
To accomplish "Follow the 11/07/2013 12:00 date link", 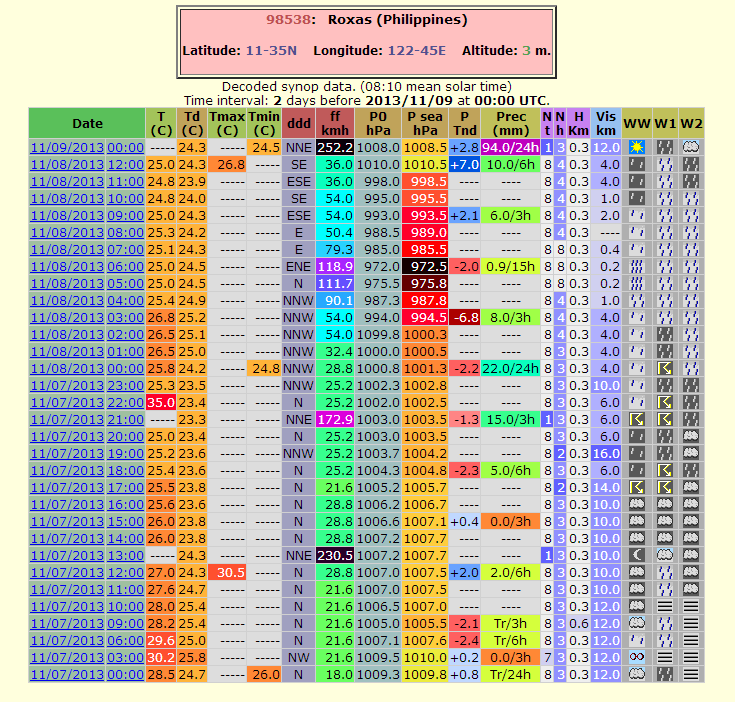I will point(87,572).
